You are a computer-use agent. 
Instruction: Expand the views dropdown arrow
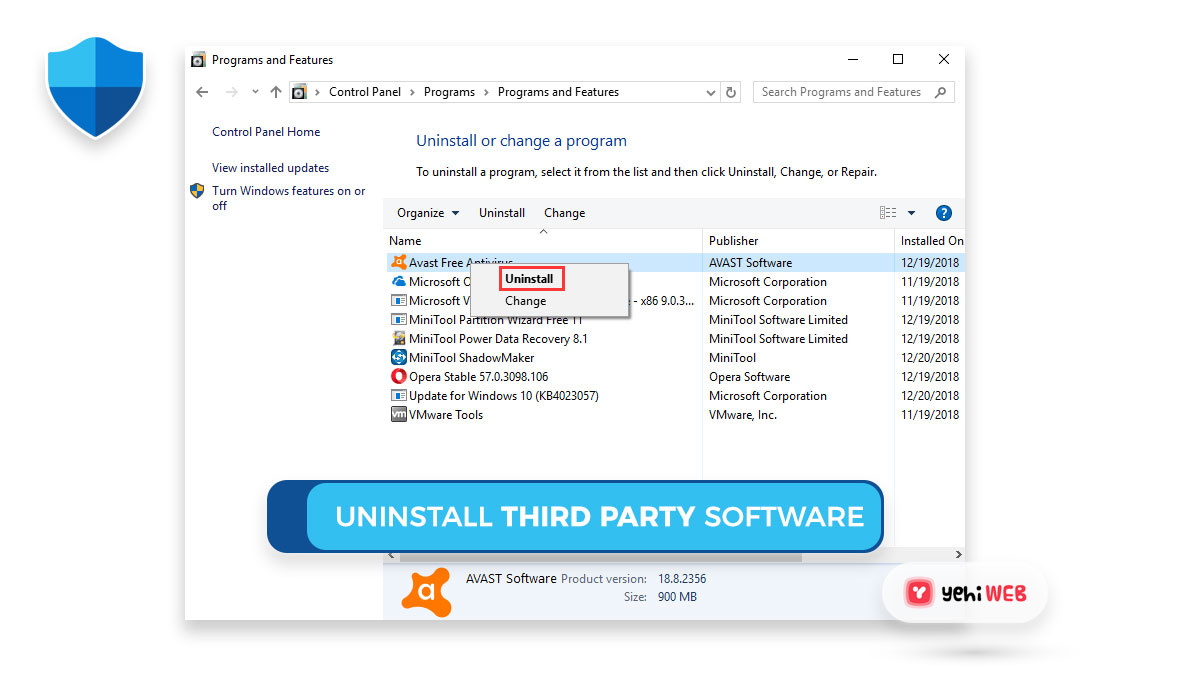tap(910, 212)
